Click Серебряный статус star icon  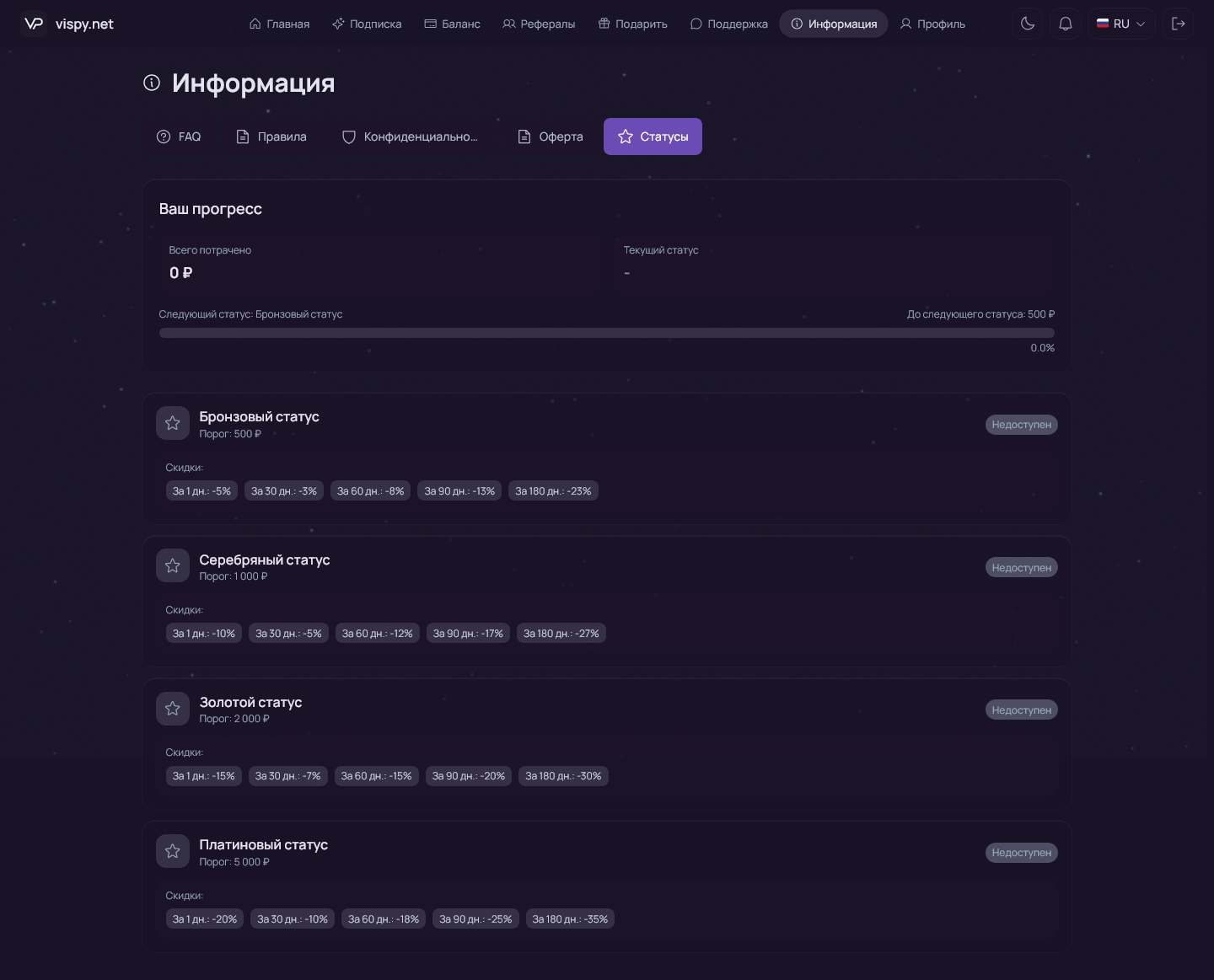(173, 566)
